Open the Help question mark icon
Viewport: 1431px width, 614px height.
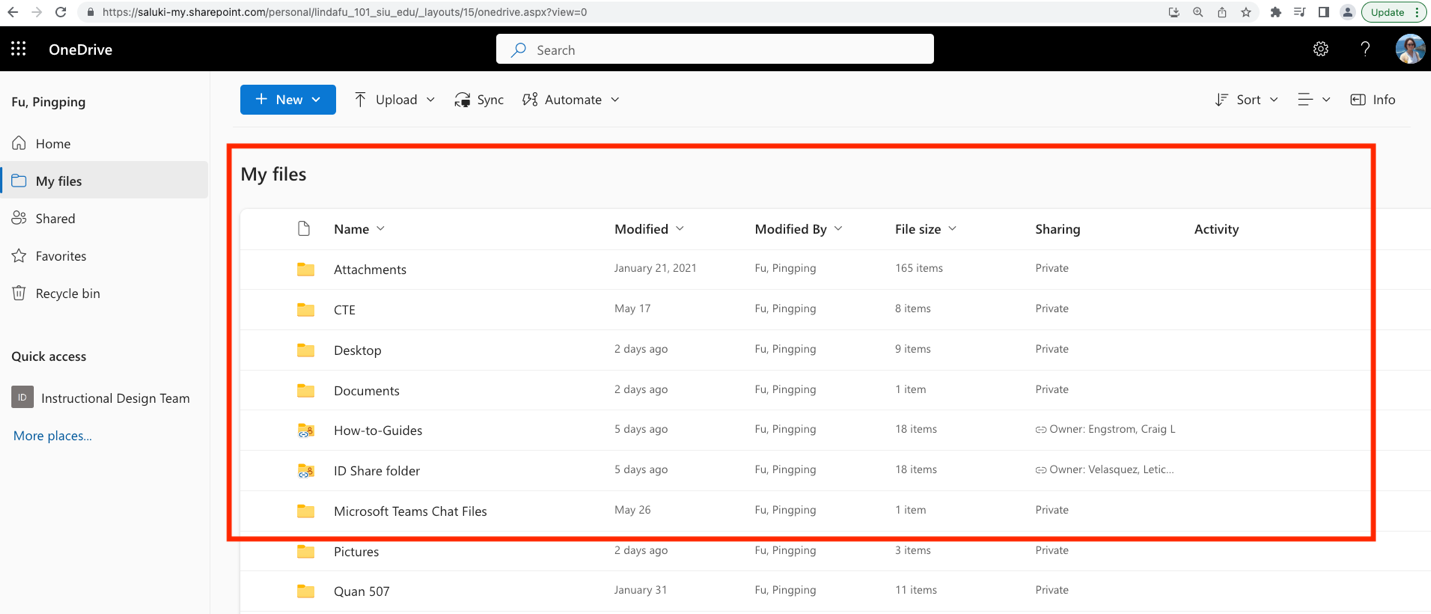[x=1365, y=49]
